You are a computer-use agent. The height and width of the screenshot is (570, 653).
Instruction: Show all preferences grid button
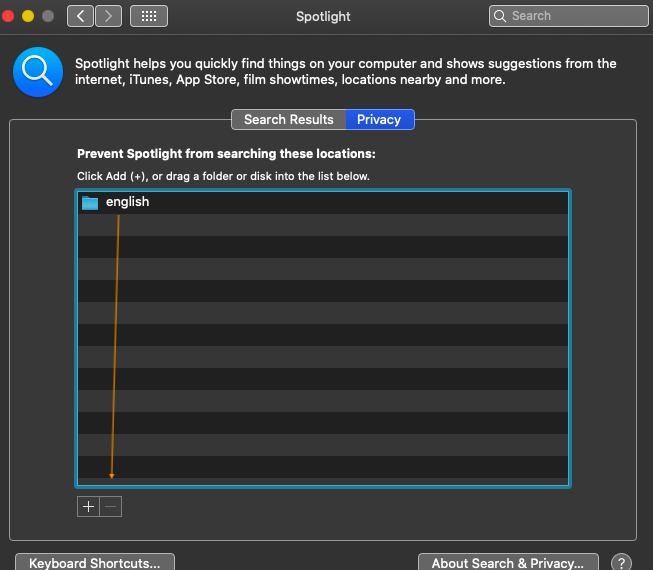click(149, 16)
